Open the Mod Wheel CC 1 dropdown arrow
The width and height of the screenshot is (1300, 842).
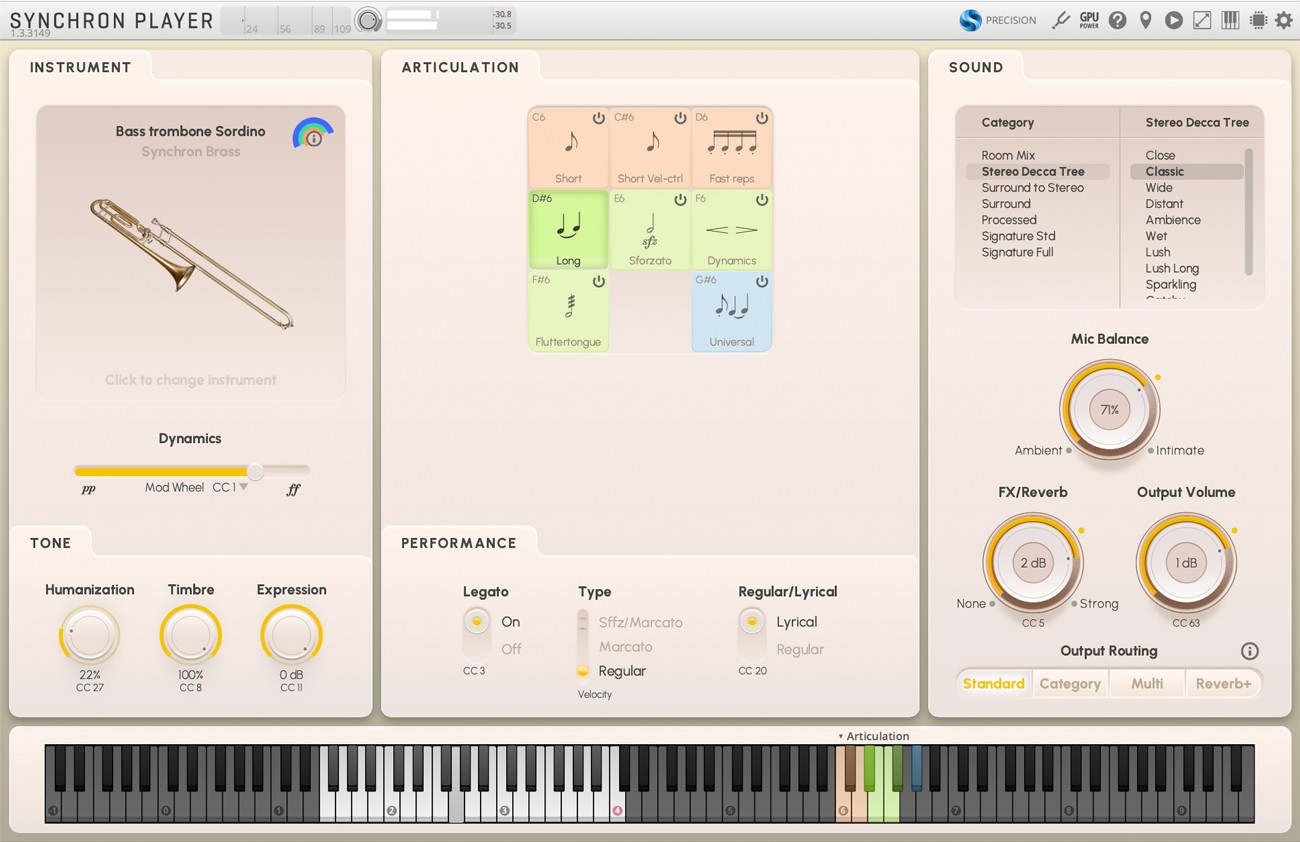(243, 488)
